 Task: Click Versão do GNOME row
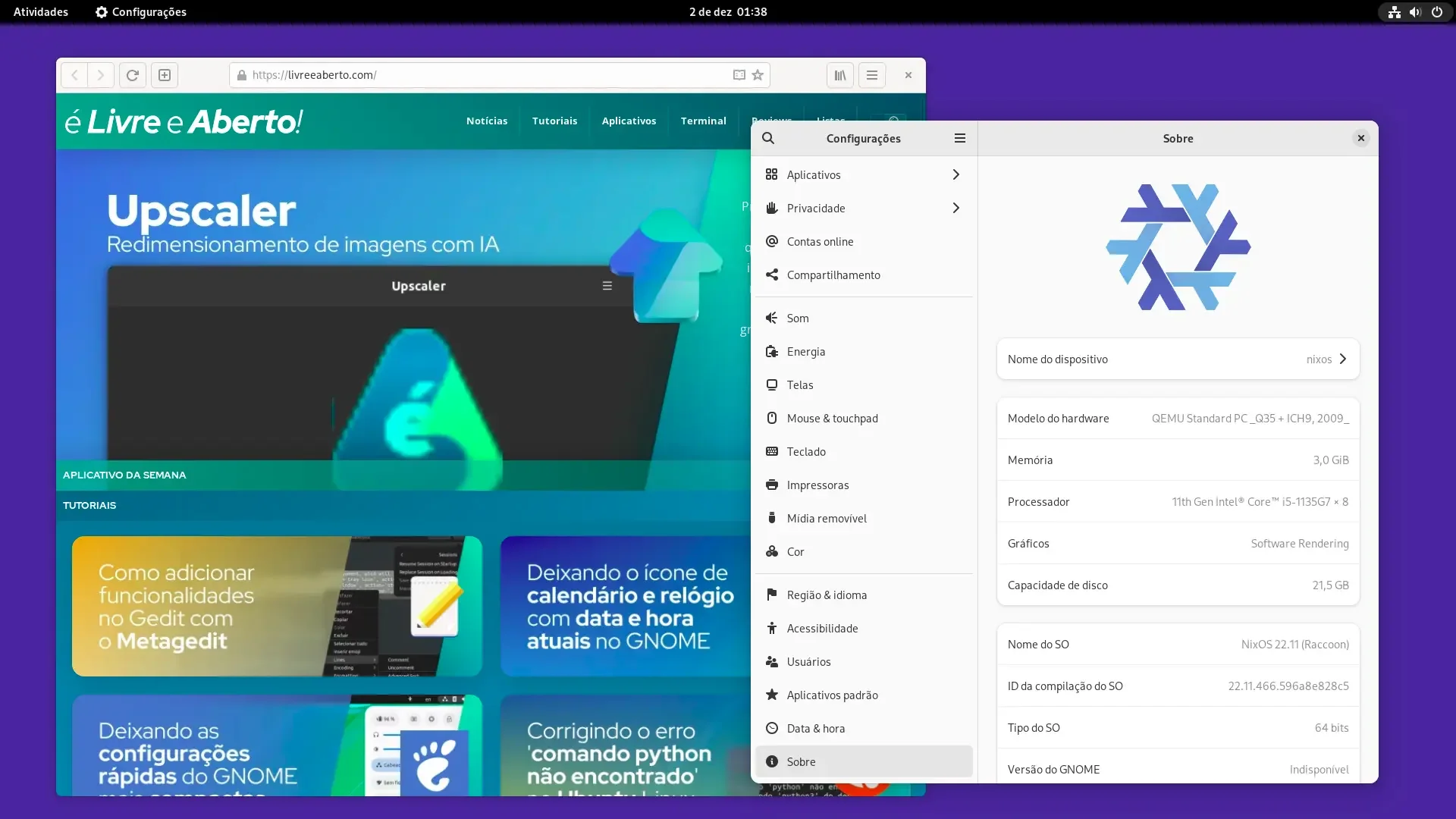[x=1178, y=767]
